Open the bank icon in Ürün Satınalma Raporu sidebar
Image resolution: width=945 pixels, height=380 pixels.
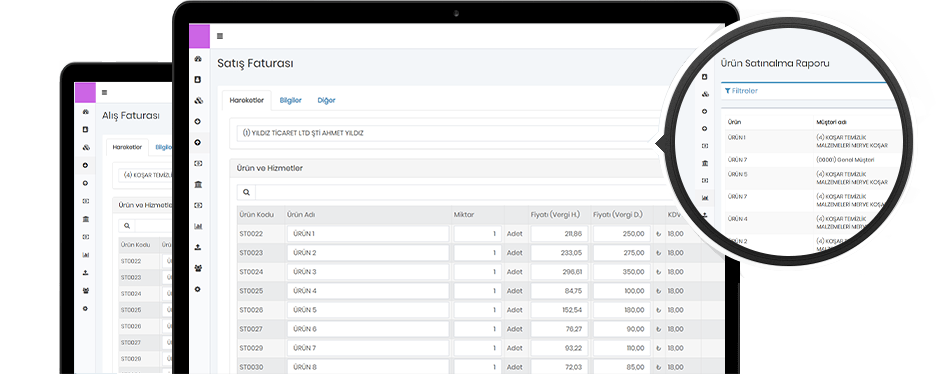click(x=705, y=163)
